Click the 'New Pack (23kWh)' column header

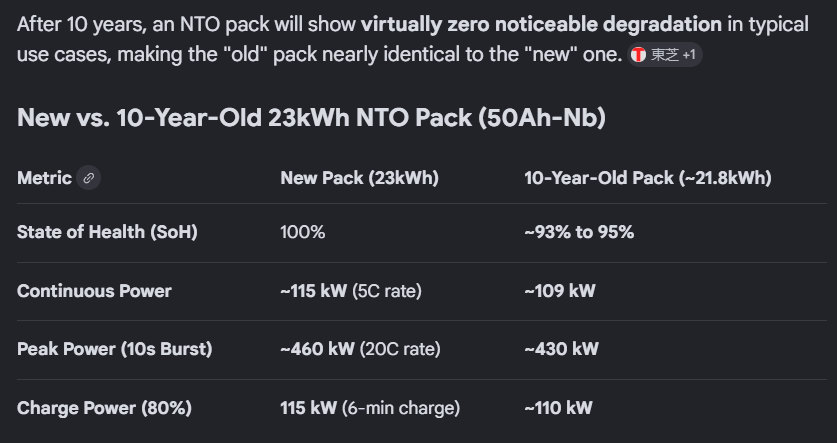[359, 178]
